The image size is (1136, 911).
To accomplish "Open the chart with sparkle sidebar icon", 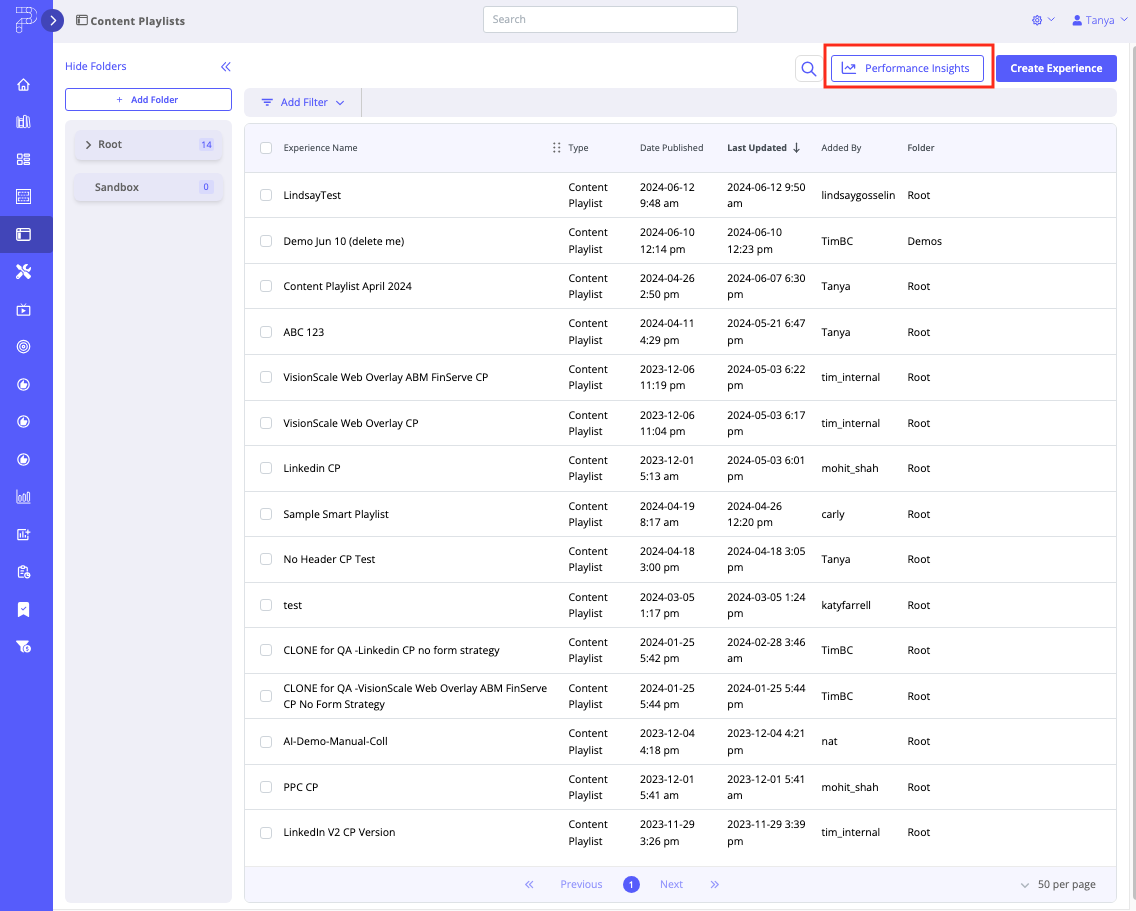I will pyautogui.click(x=23, y=535).
